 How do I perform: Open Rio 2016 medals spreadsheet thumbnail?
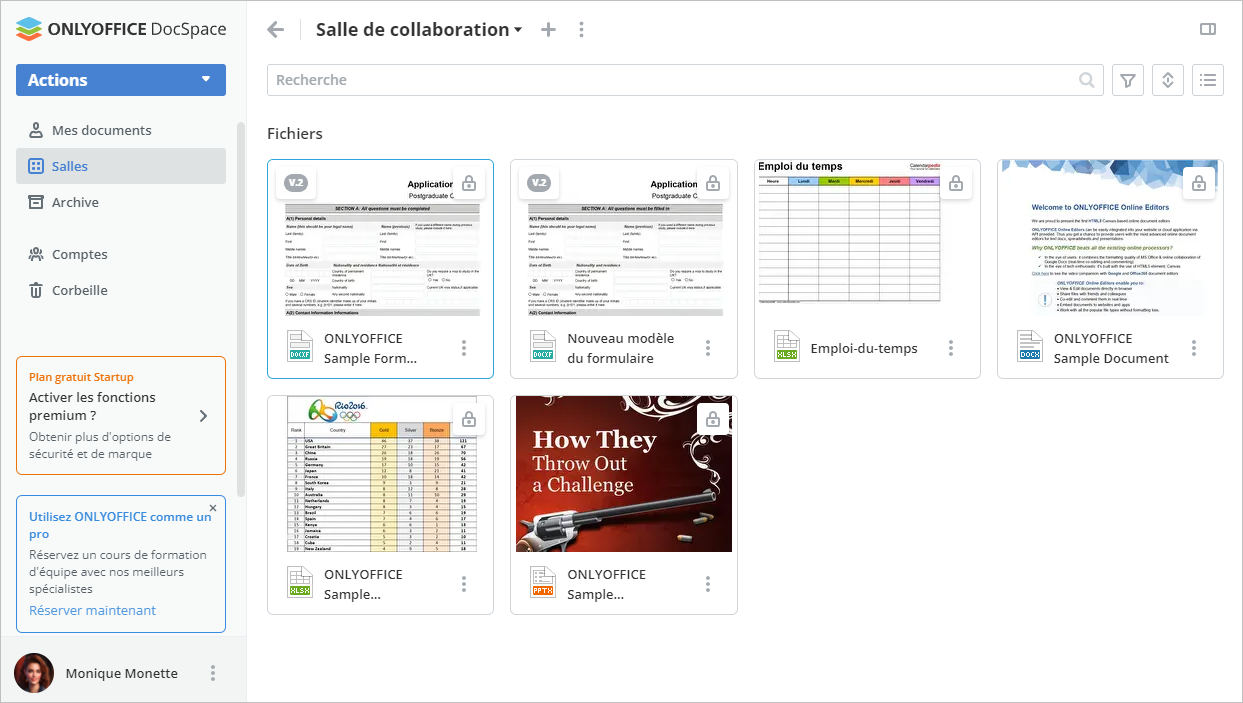click(x=380, y=474)
